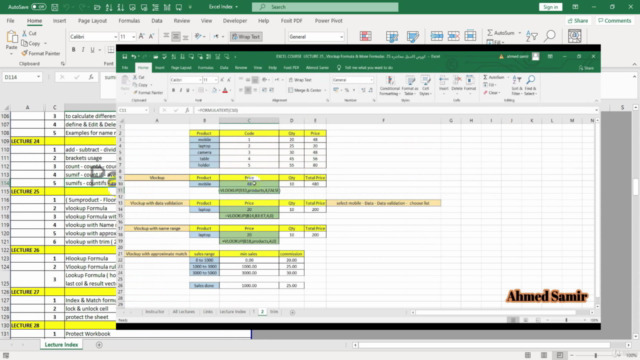
Task: Open Copy dropdown arrow in outer Excel
Action: [45, 43]
